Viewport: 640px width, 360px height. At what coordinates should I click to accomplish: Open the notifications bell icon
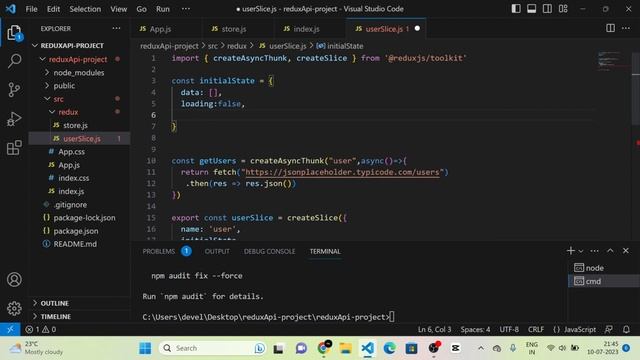tap(626, 329)
